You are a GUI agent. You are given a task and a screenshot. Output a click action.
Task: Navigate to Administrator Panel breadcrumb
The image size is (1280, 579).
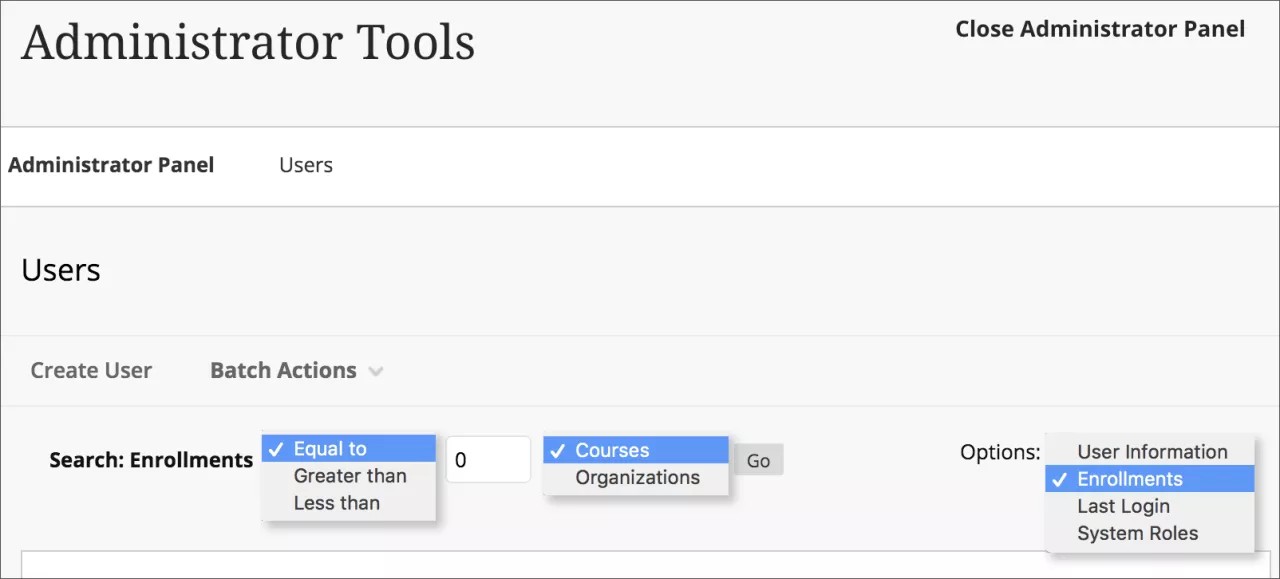pyautogui.click(x=111, y=165)
